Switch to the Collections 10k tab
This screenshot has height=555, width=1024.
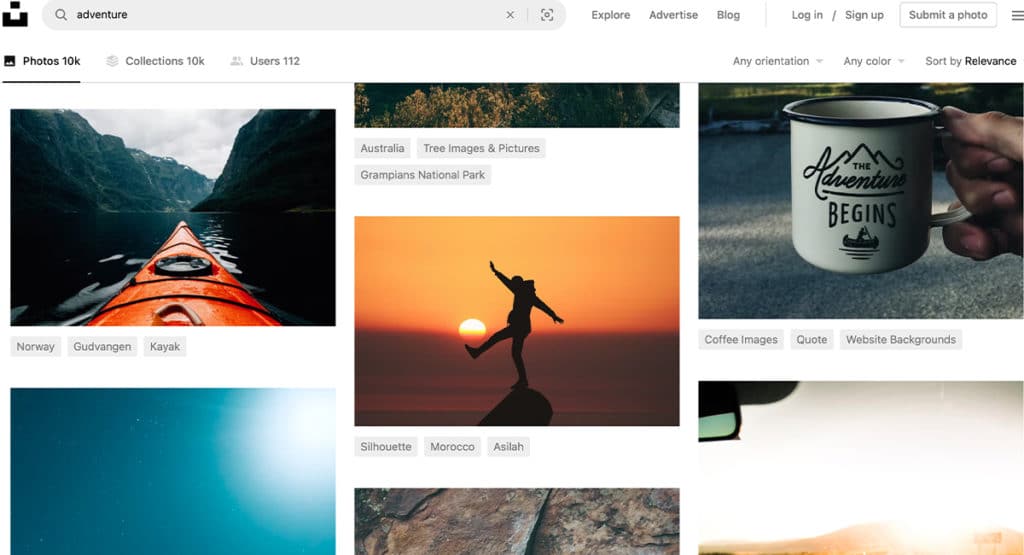click(x=155, y=61)
